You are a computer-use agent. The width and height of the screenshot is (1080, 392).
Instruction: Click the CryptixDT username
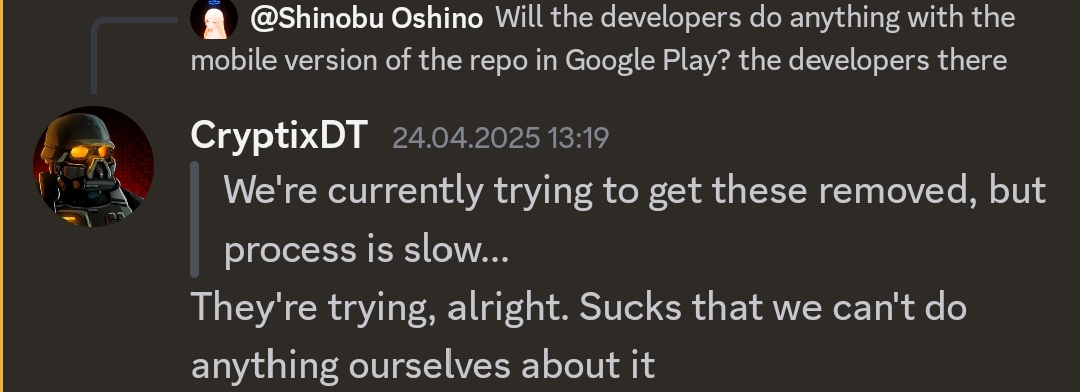pyautogui.click(x=279, y=135)
